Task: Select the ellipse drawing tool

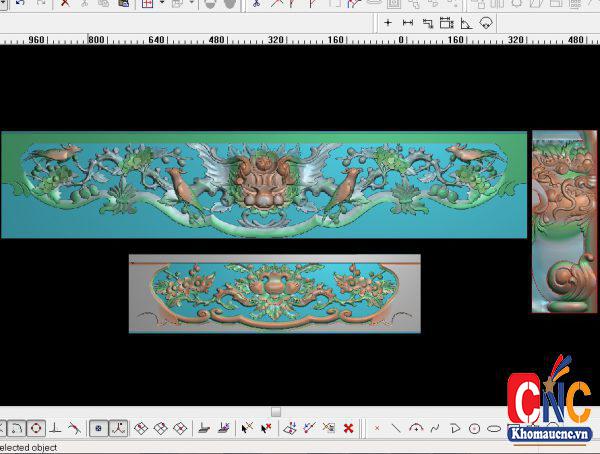Action: [x=493, y=428]
